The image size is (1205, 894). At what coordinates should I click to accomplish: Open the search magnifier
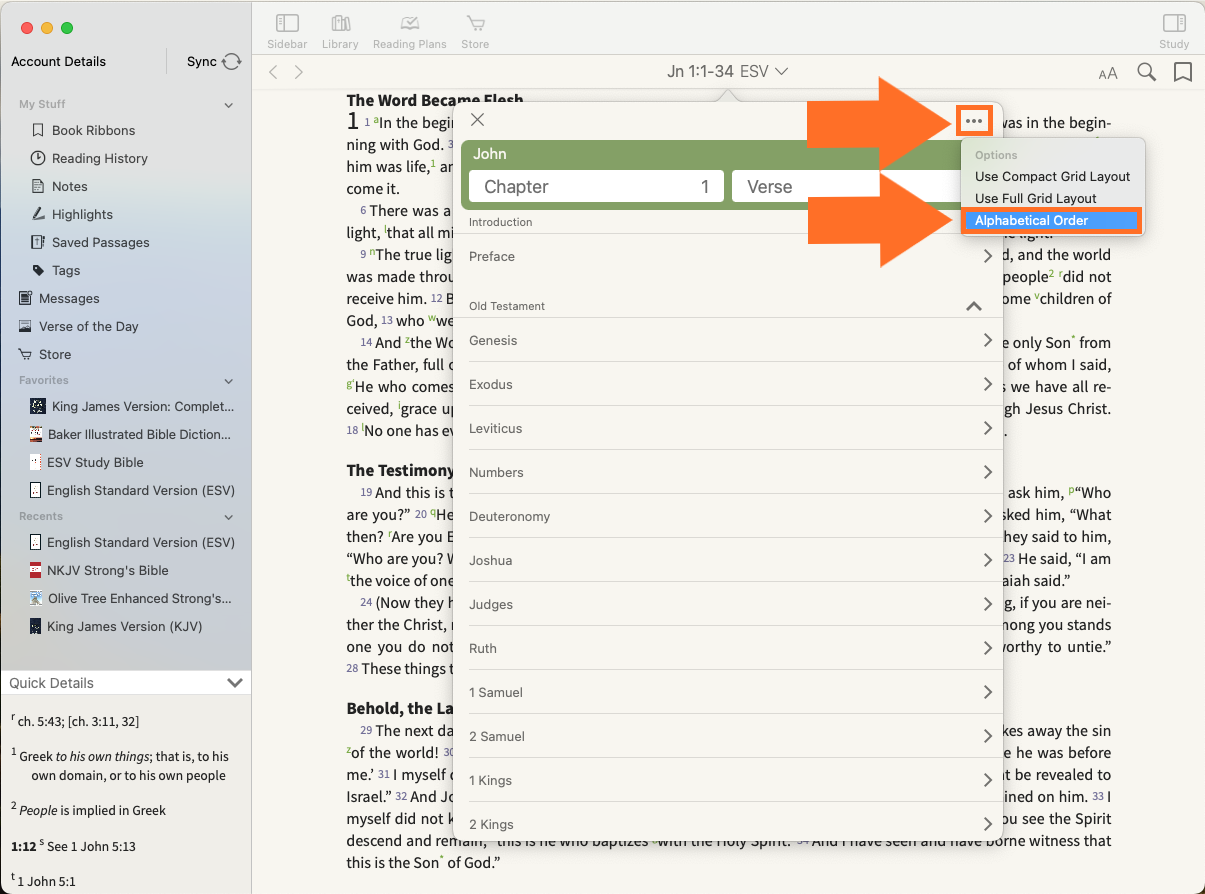pyautogui.click(x=1147, y=72)
